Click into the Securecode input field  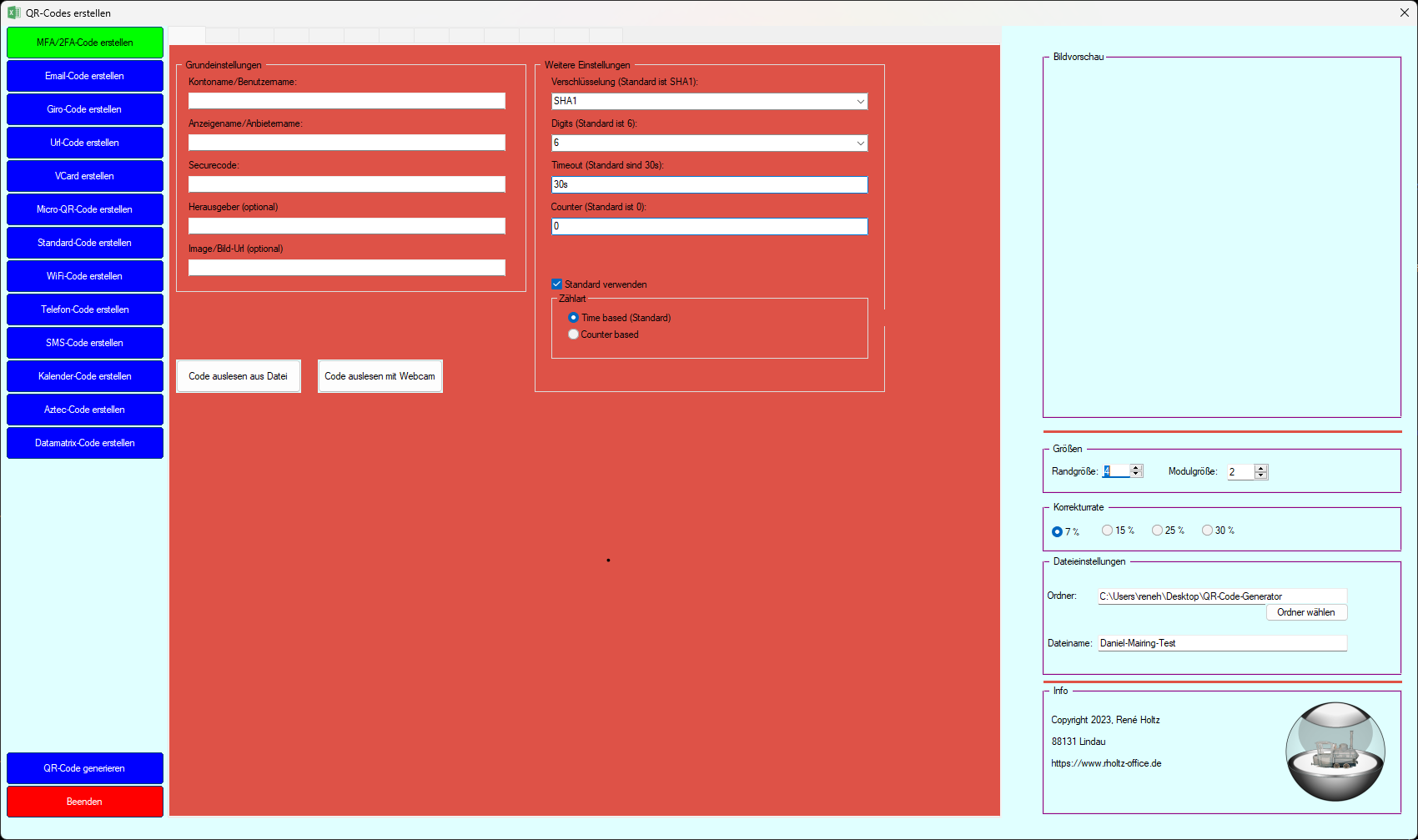(x=347, y=184)
